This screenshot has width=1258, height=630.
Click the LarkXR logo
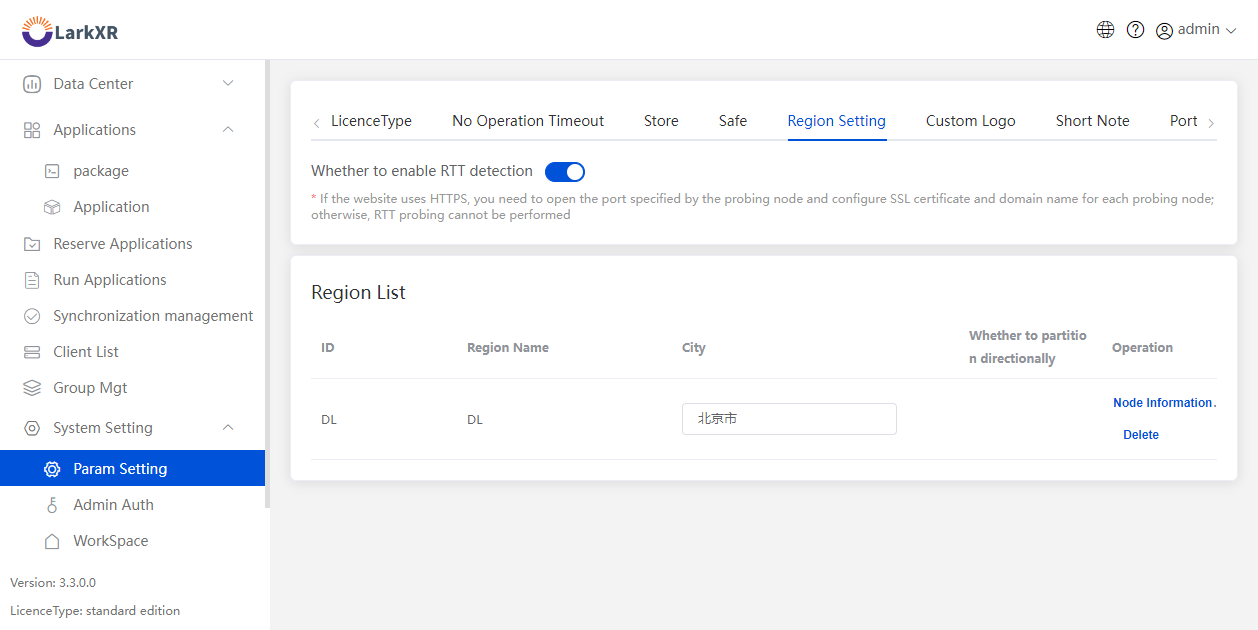point(70,31)
